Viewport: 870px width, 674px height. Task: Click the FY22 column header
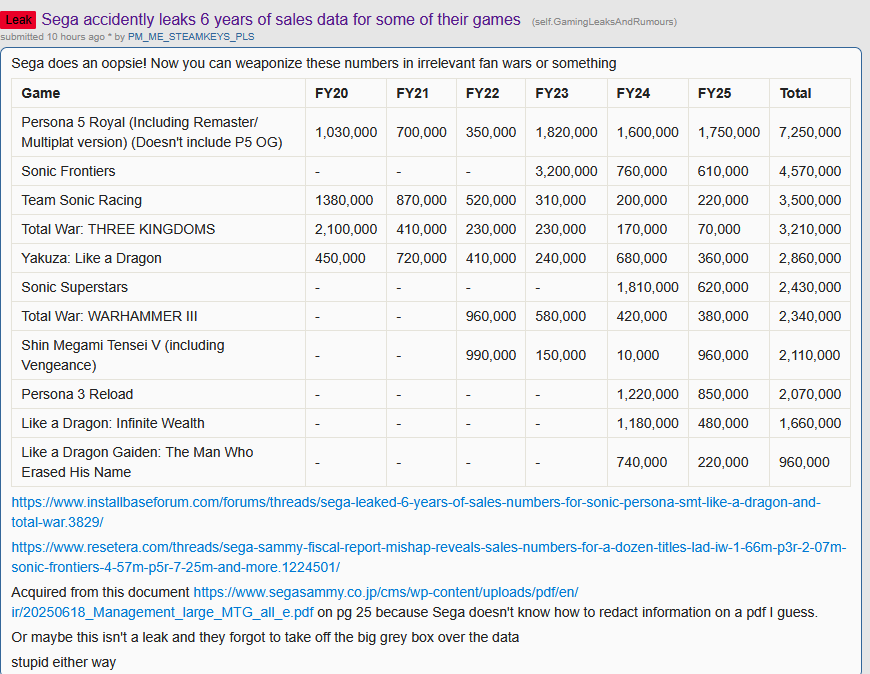click(482, 93)
